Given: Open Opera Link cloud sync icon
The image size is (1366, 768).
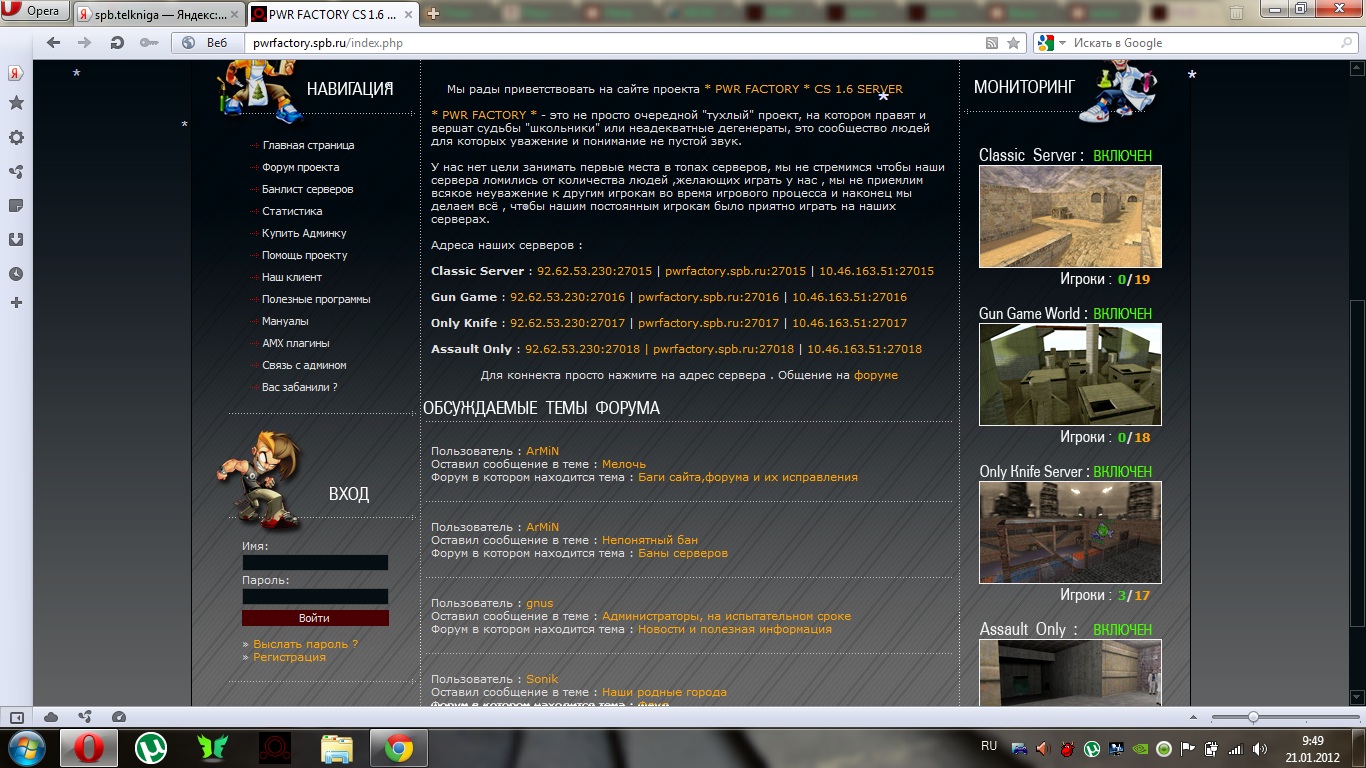Looking at the screenshot, I should click(x=51, y=717).
